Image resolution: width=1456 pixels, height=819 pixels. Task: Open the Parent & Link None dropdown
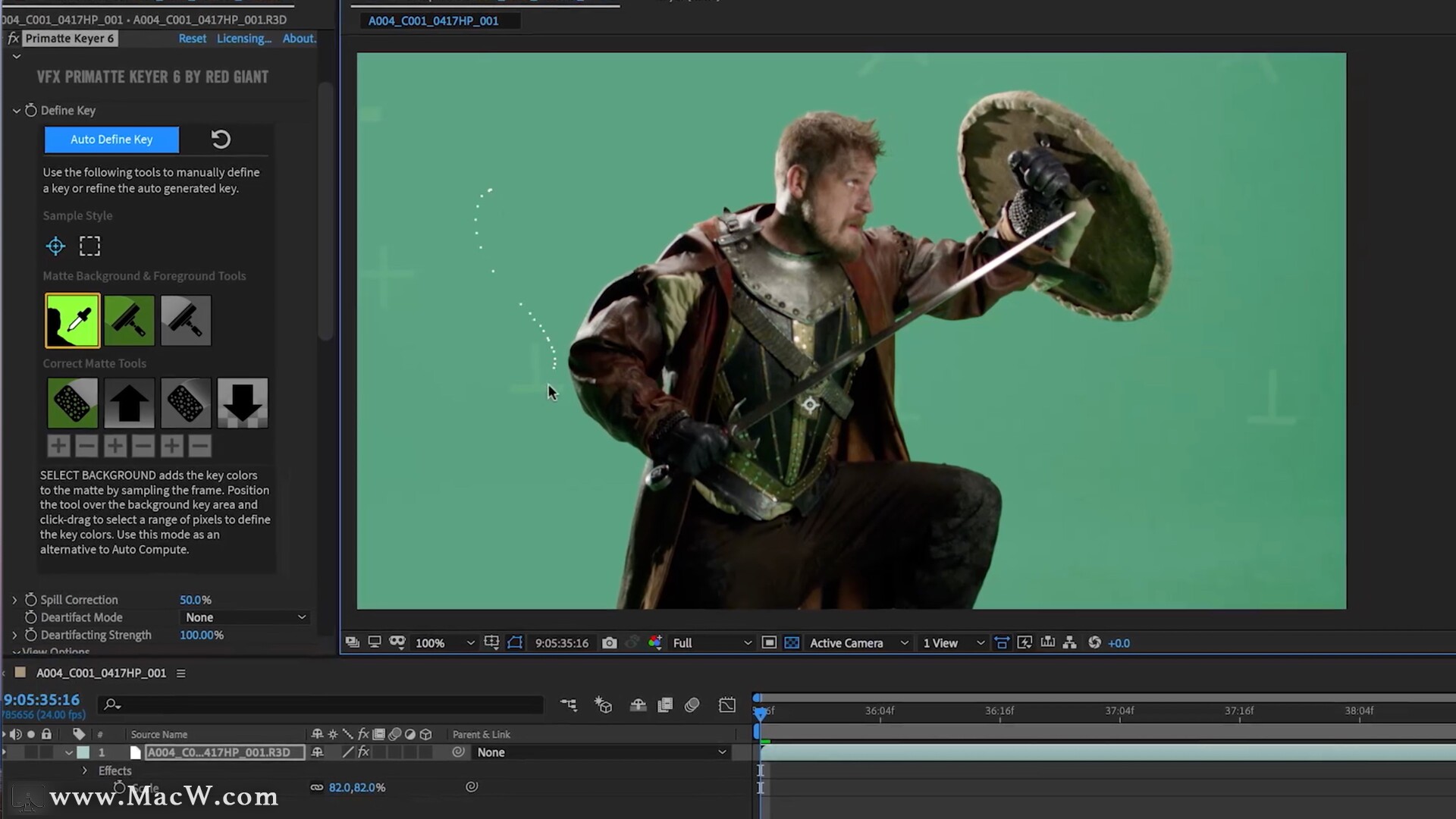[601, 752]
